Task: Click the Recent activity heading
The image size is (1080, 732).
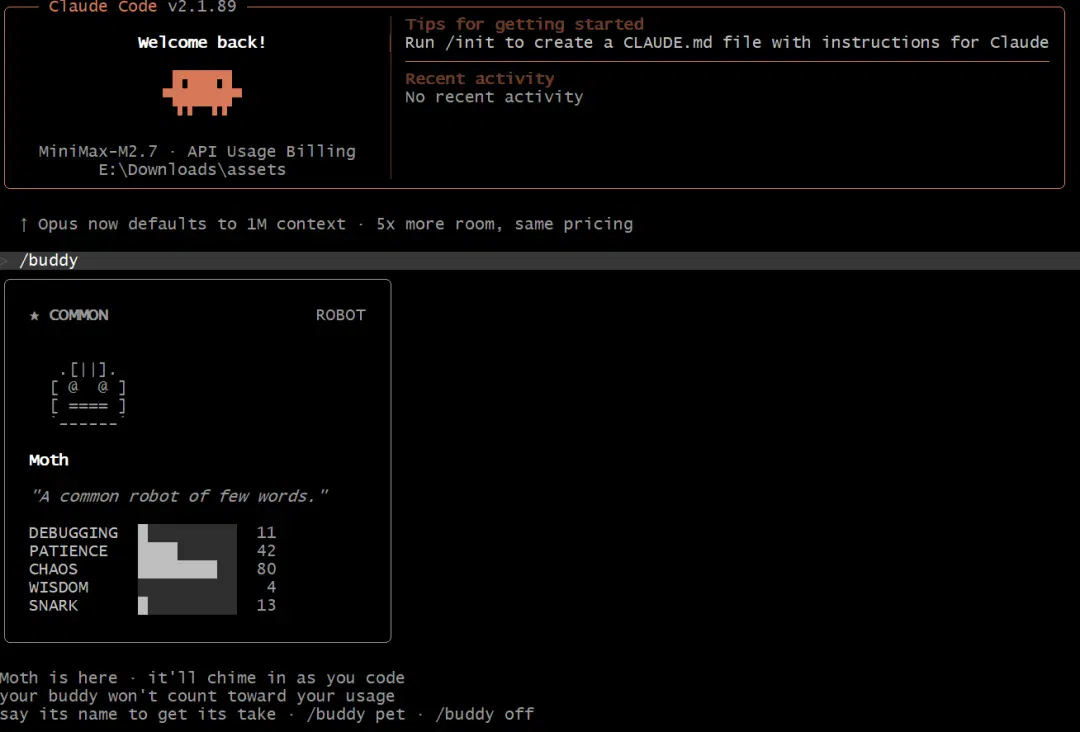Action: point(479,79)
